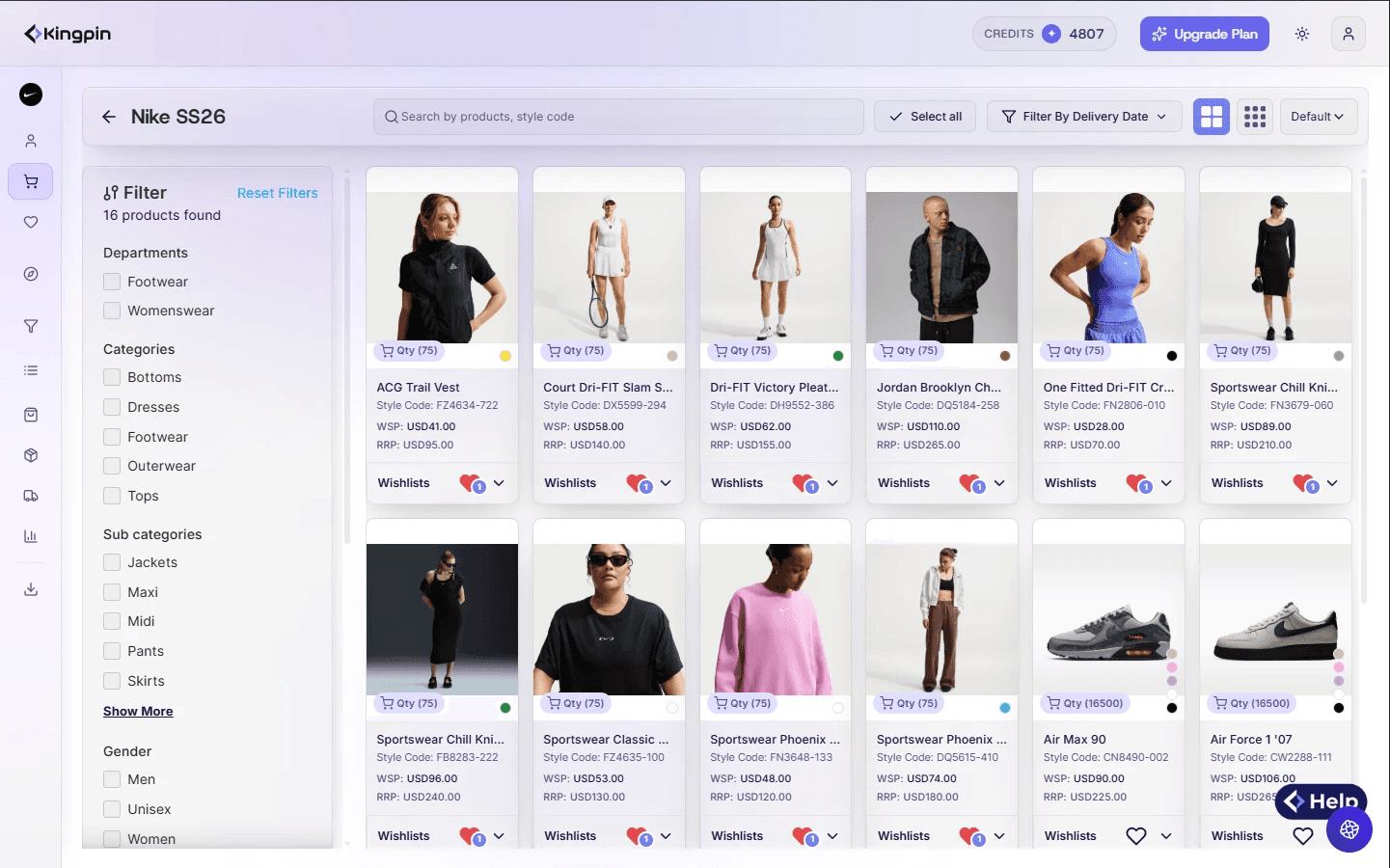Open the Air Force 1 '07 shoe image
Viewport: 1390px width, 868px height.
click(x=1275, y=619)
